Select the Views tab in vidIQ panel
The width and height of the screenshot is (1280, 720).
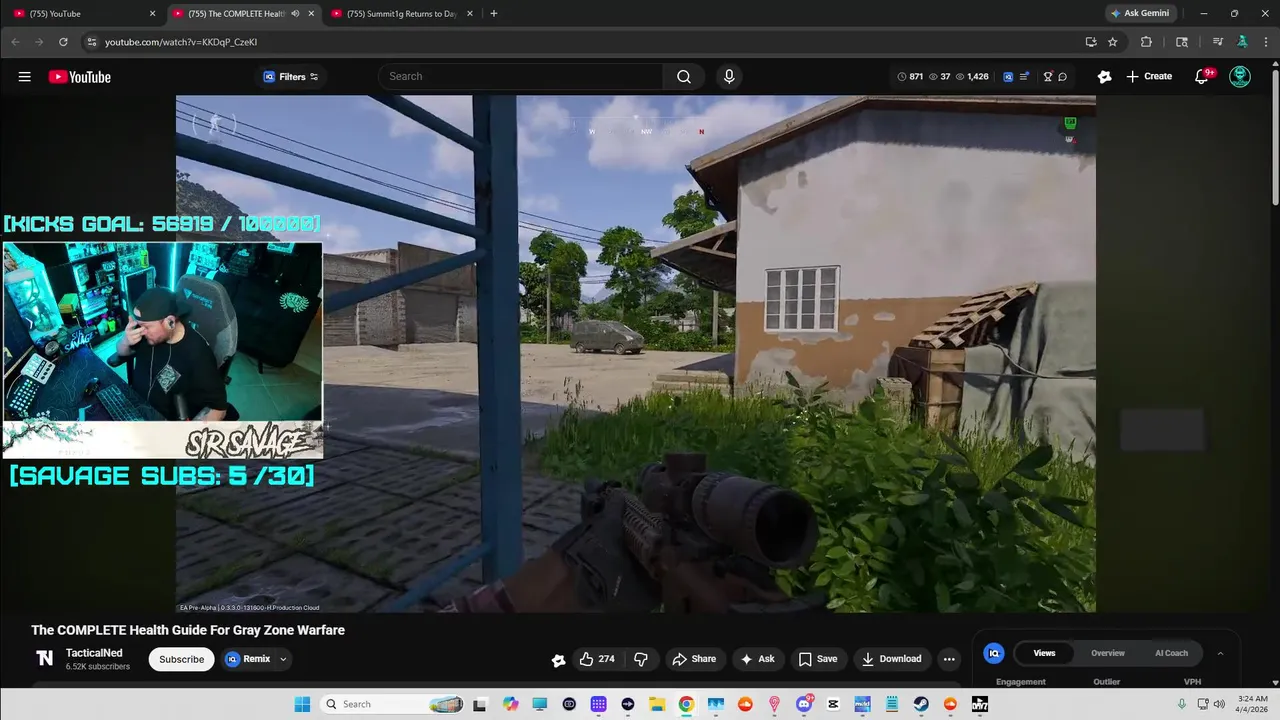click(x=1044, y=653)
